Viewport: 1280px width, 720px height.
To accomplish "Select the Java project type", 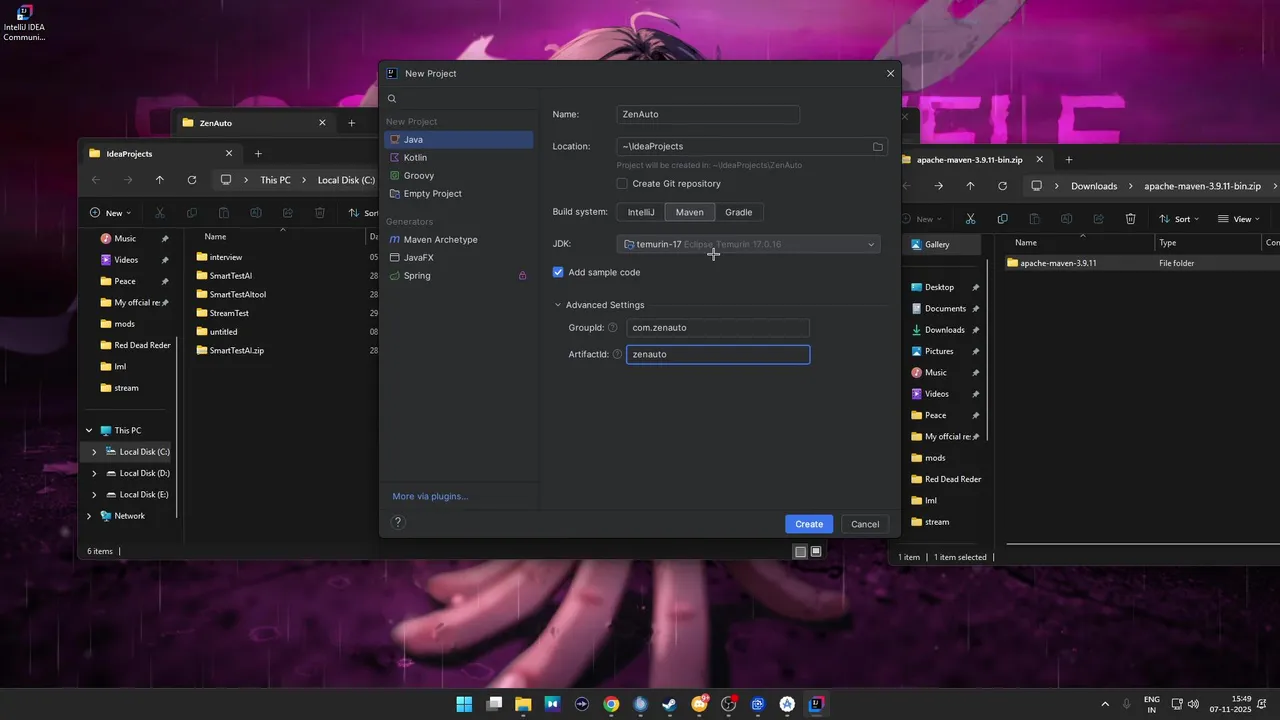I will (458, 140).
